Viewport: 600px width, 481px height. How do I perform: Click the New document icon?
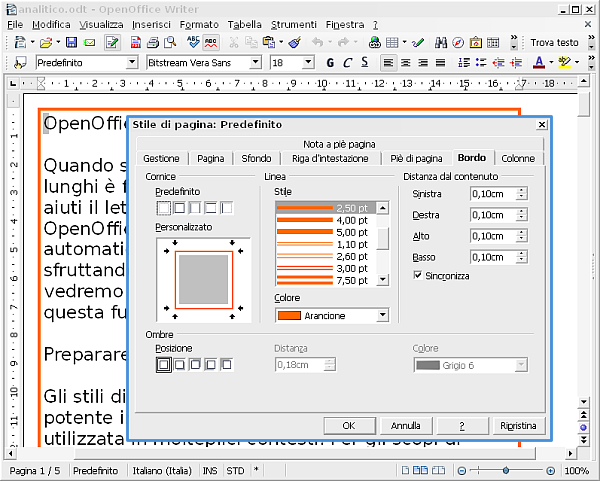20,42
